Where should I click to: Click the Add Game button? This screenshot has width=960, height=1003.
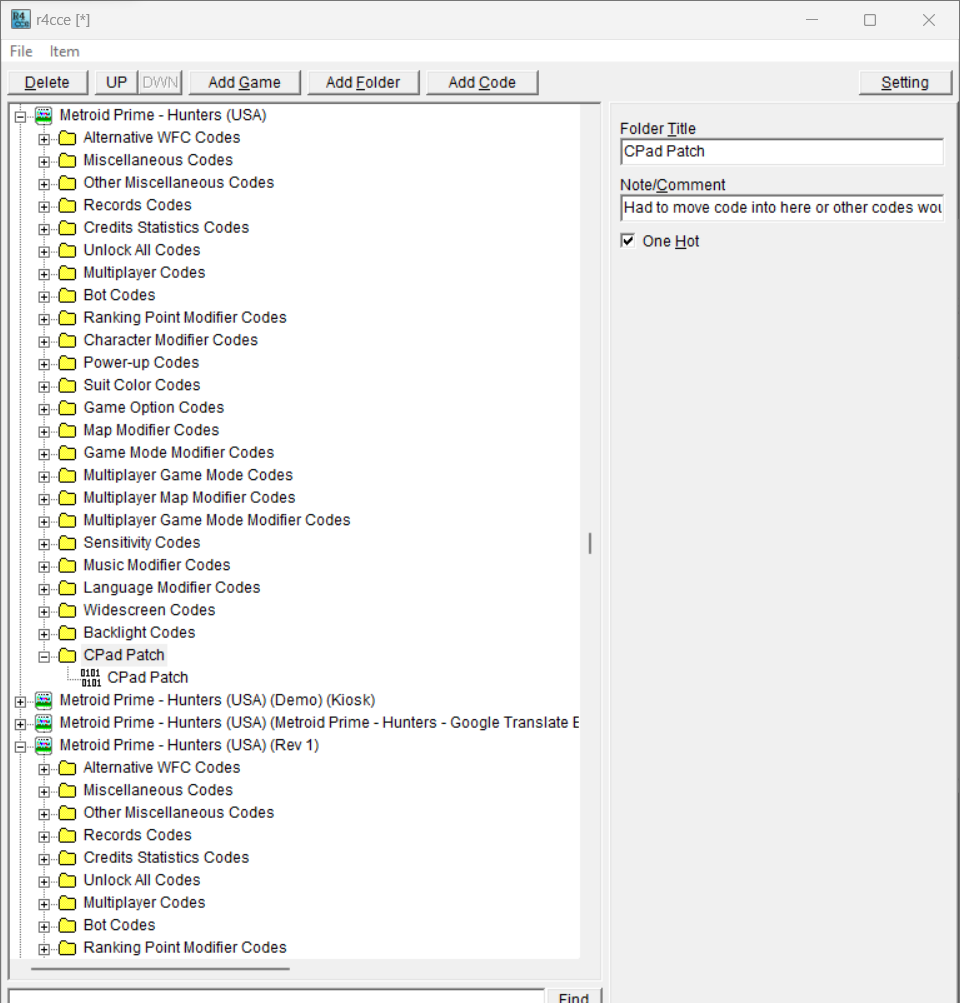pos(244,83)
